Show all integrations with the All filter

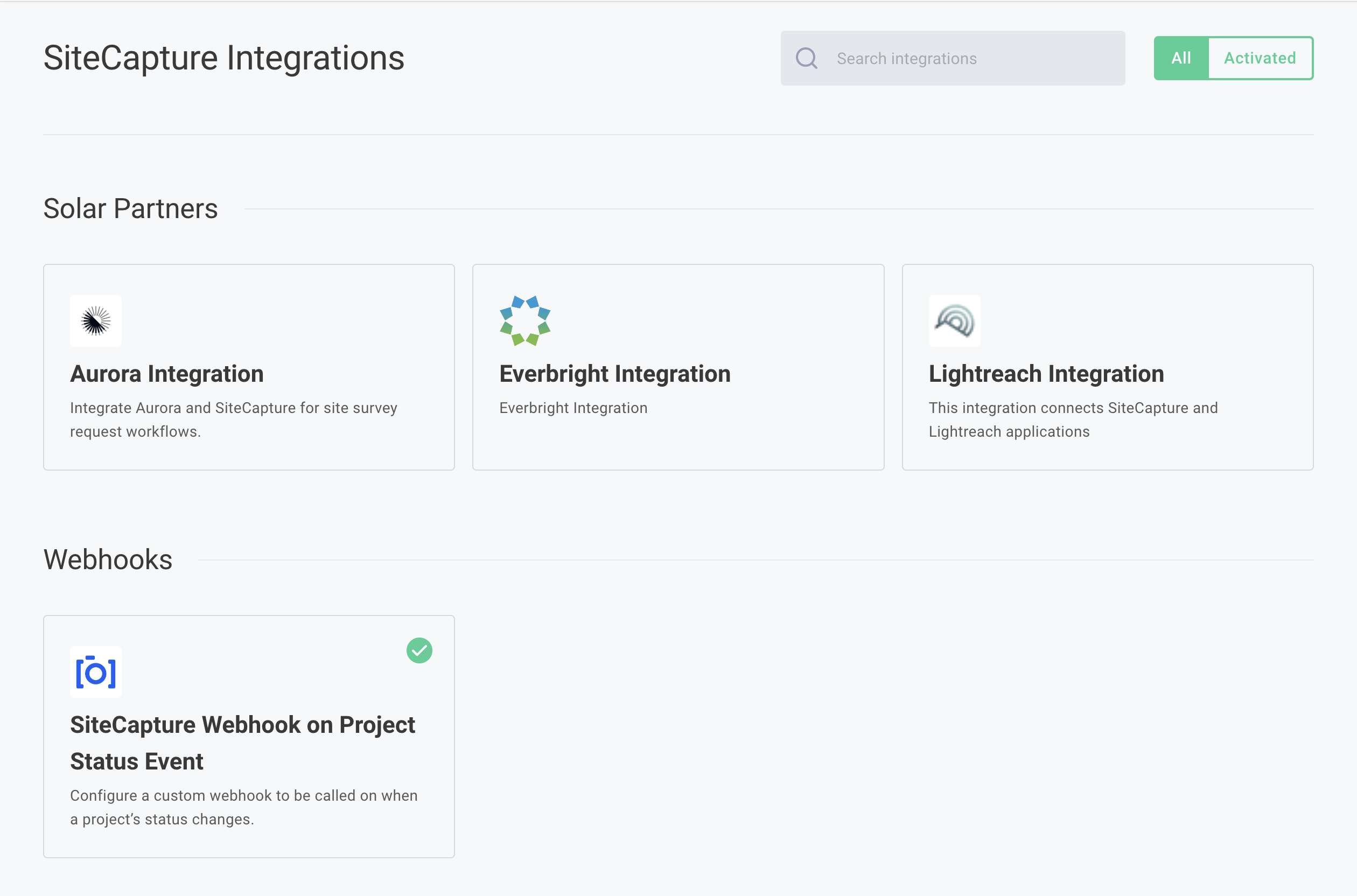point(1181,58)
